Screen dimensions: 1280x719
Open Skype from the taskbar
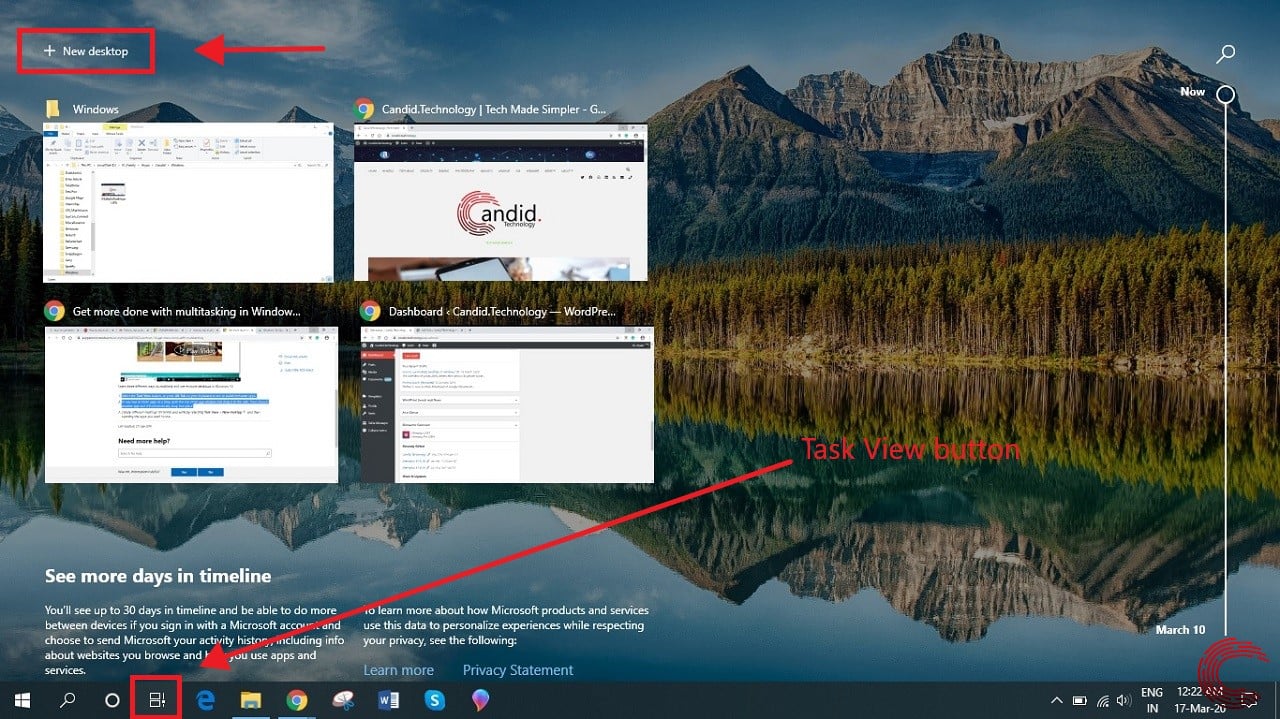(x=435, y=701)
